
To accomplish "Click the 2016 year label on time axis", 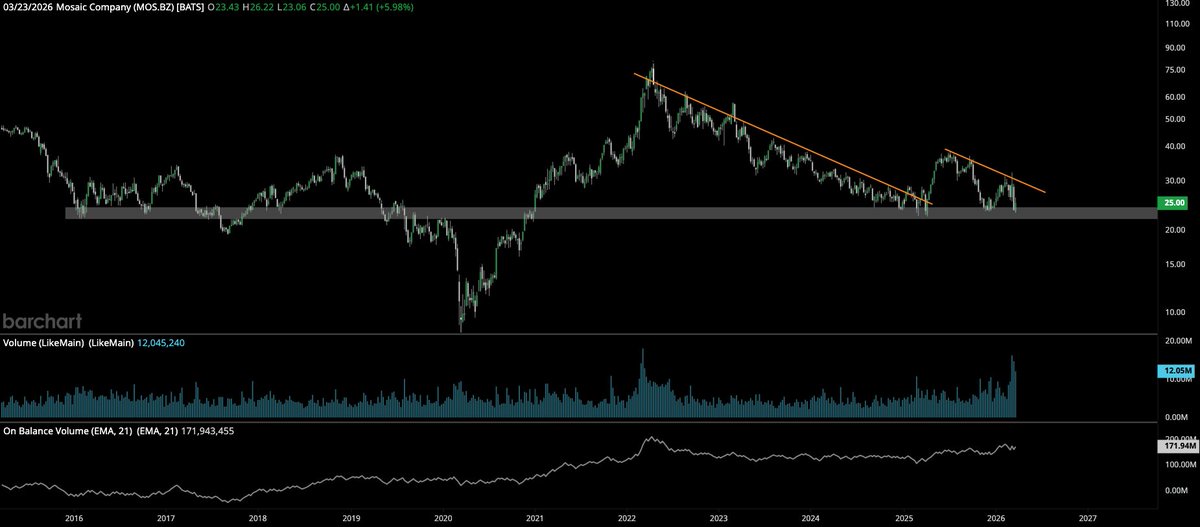I will [73, 519].
